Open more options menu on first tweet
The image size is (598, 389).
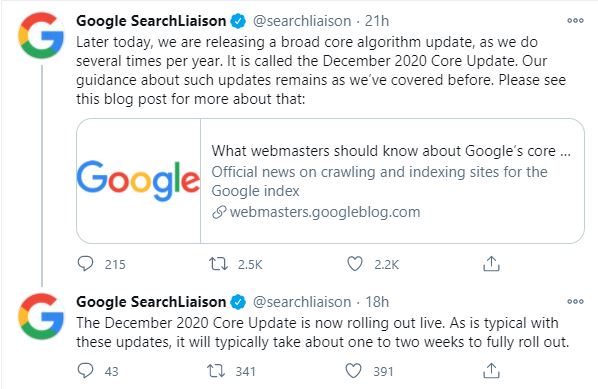[x=575, y=21]
